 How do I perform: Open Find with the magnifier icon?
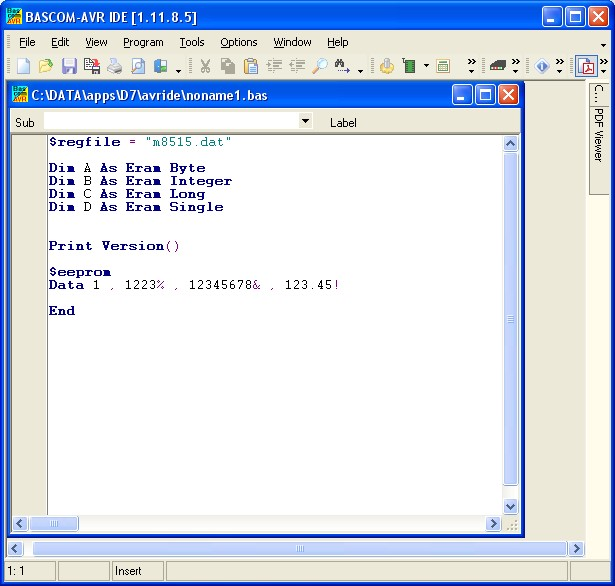(320, 66)
